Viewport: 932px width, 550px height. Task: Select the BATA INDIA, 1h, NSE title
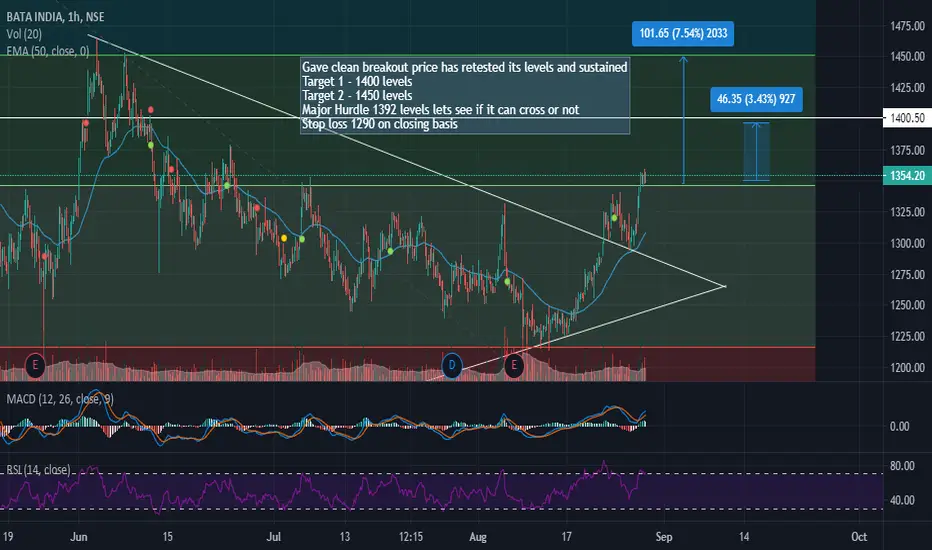click(x=55, y=17)
